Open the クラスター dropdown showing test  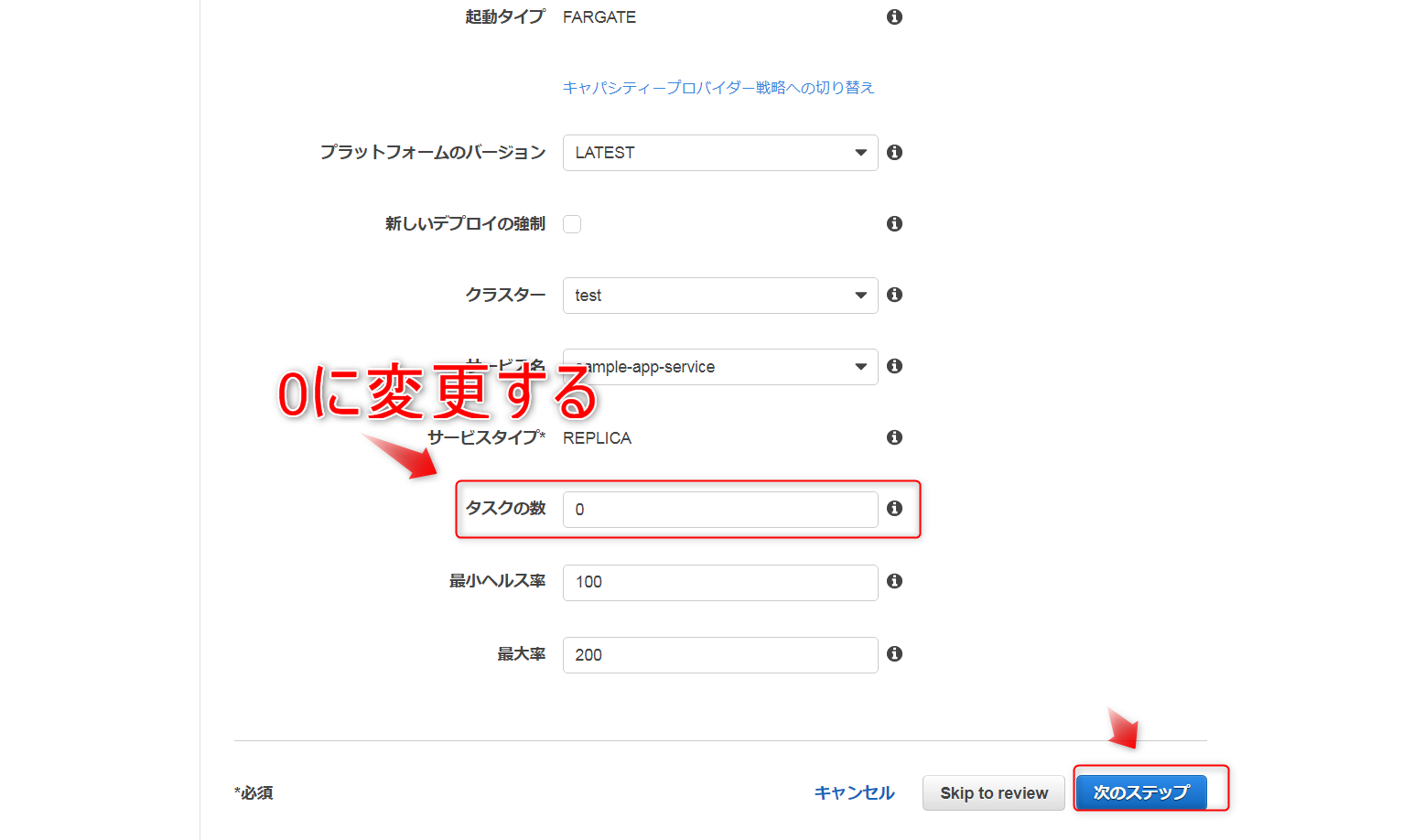pos(720,296)
